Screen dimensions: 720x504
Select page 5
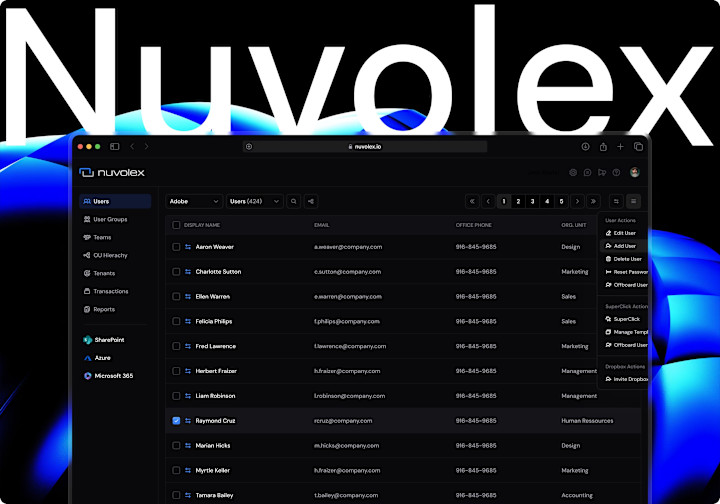click(561, 202)
